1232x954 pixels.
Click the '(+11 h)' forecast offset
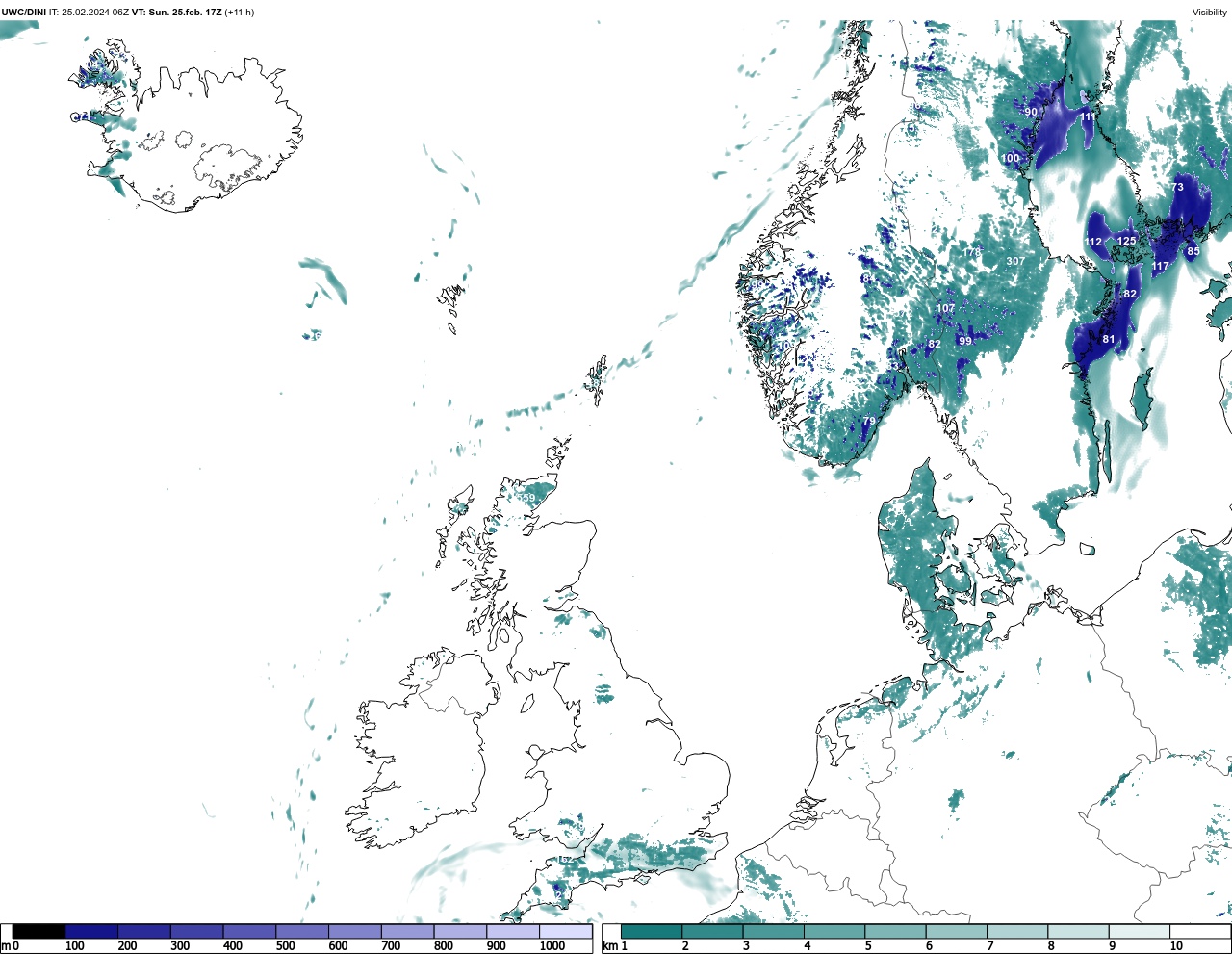coord(240,13)
